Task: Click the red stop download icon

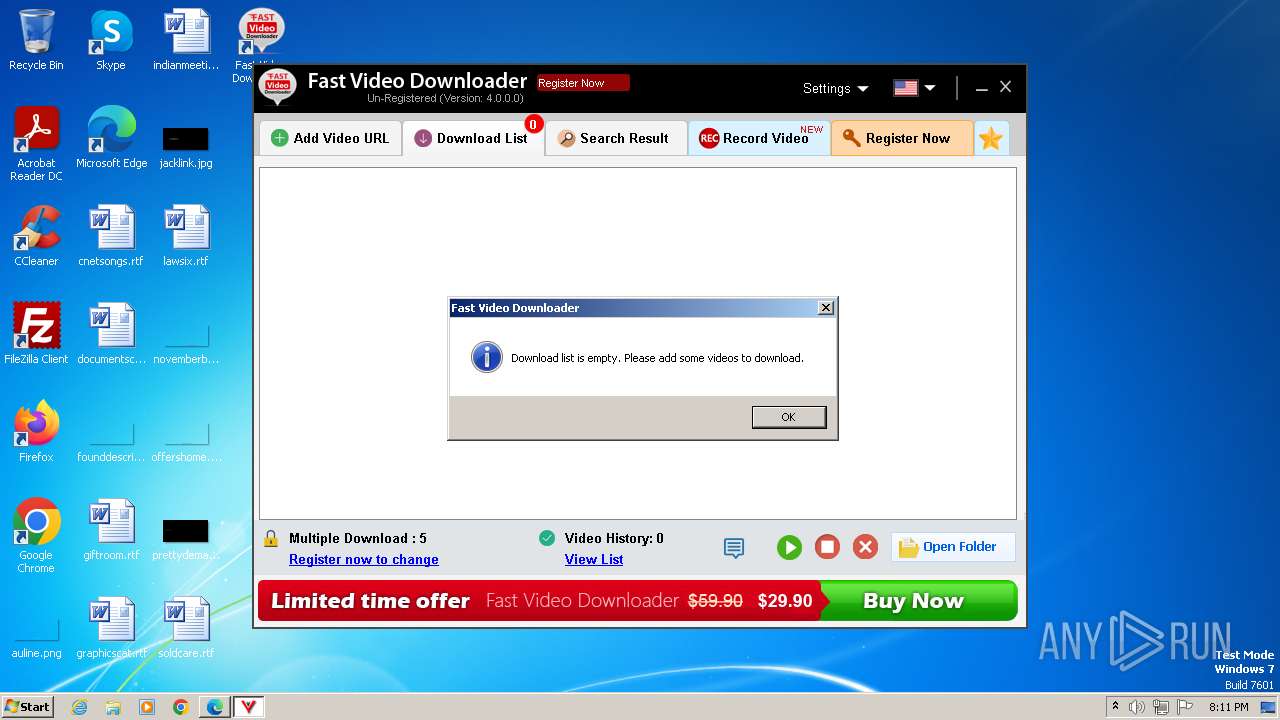Action: click(827, 547)
